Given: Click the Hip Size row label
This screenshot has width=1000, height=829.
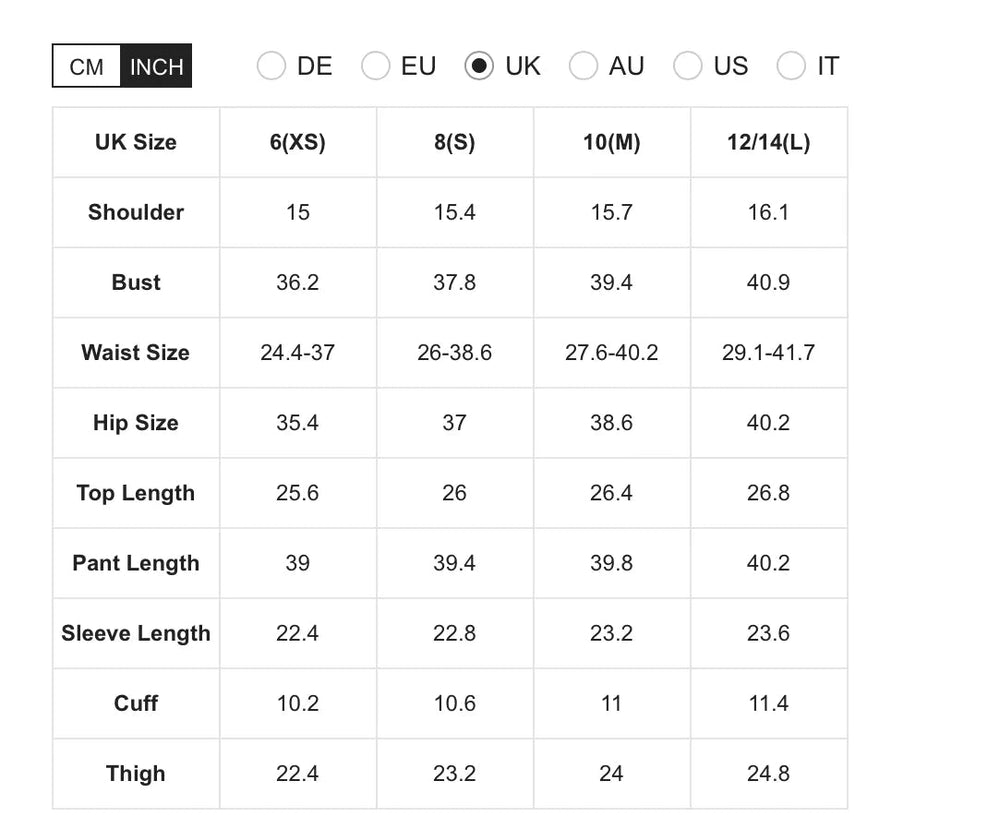Looking at the screenshot, I should point(135,423).
